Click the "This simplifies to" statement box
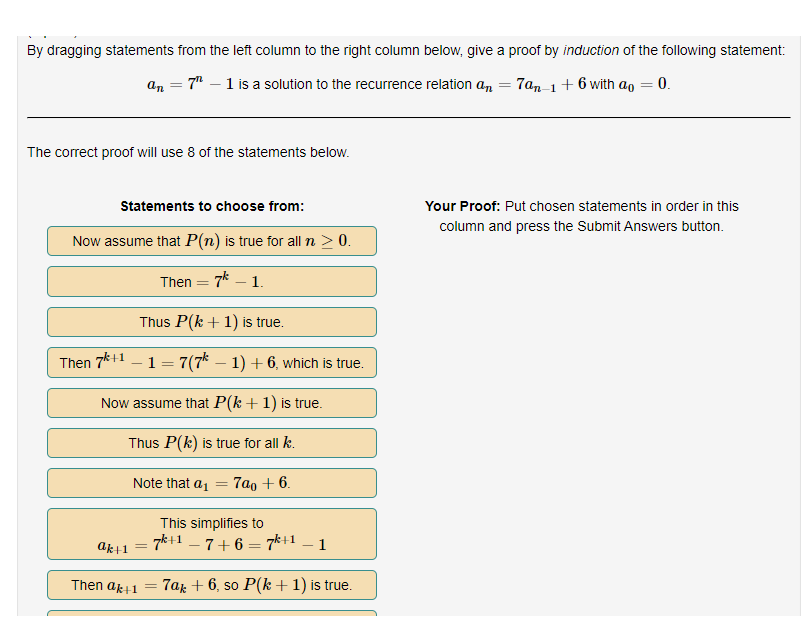The height and width of the screenshot is (624, 805). (x=211, y=533)
